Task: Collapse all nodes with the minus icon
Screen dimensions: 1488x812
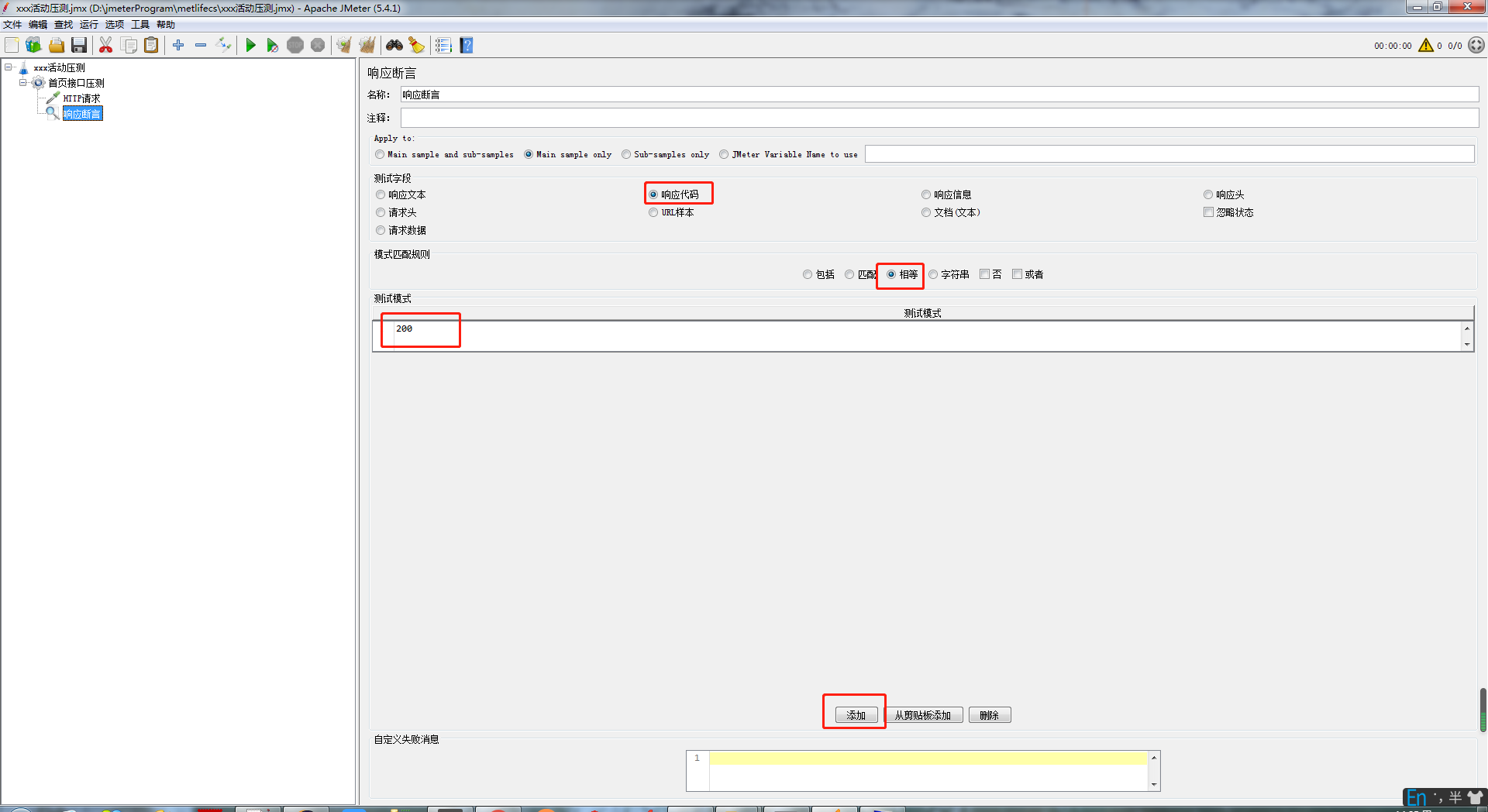Action: (201, 45)
